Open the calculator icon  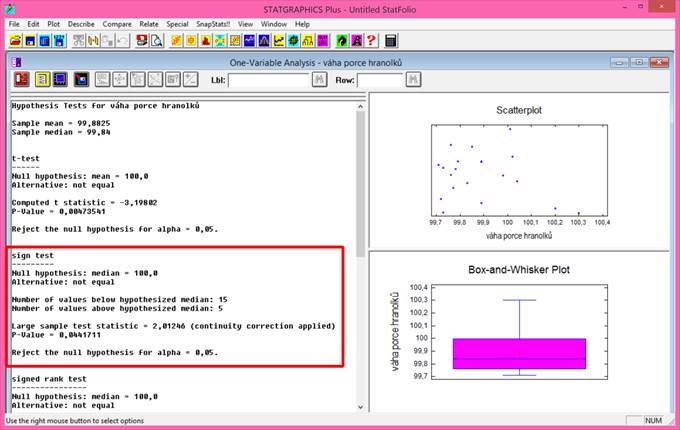pos(391,41)
